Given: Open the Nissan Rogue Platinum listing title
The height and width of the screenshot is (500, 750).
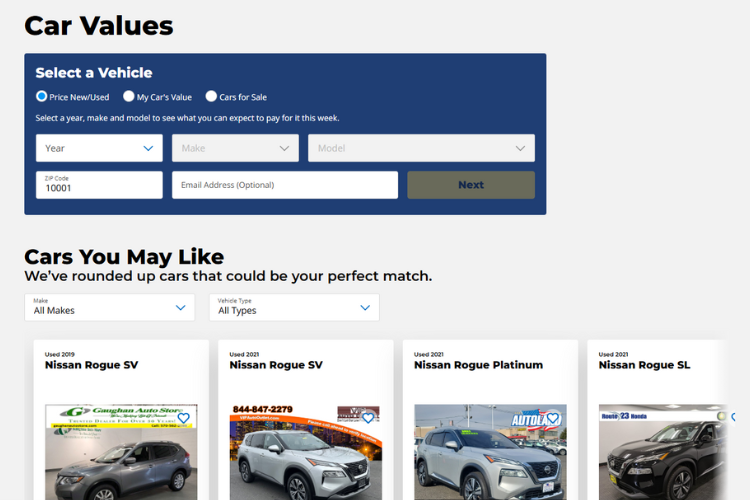Looking at the screenshot, I should point(478,365).
